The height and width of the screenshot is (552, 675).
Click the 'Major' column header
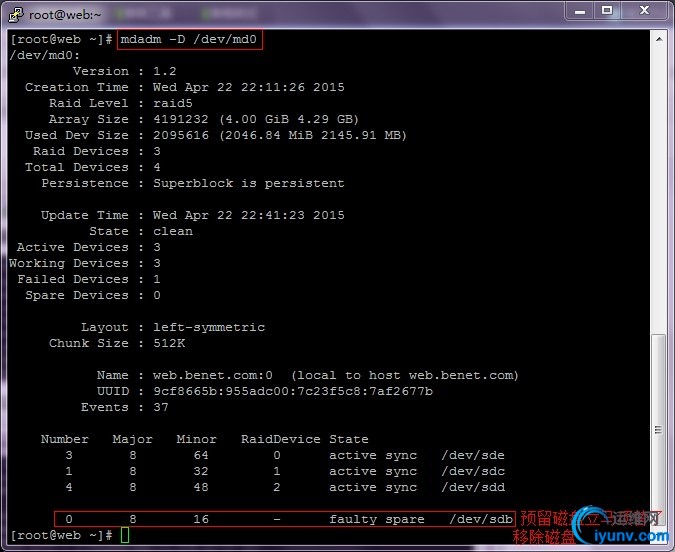pos(133,439)
